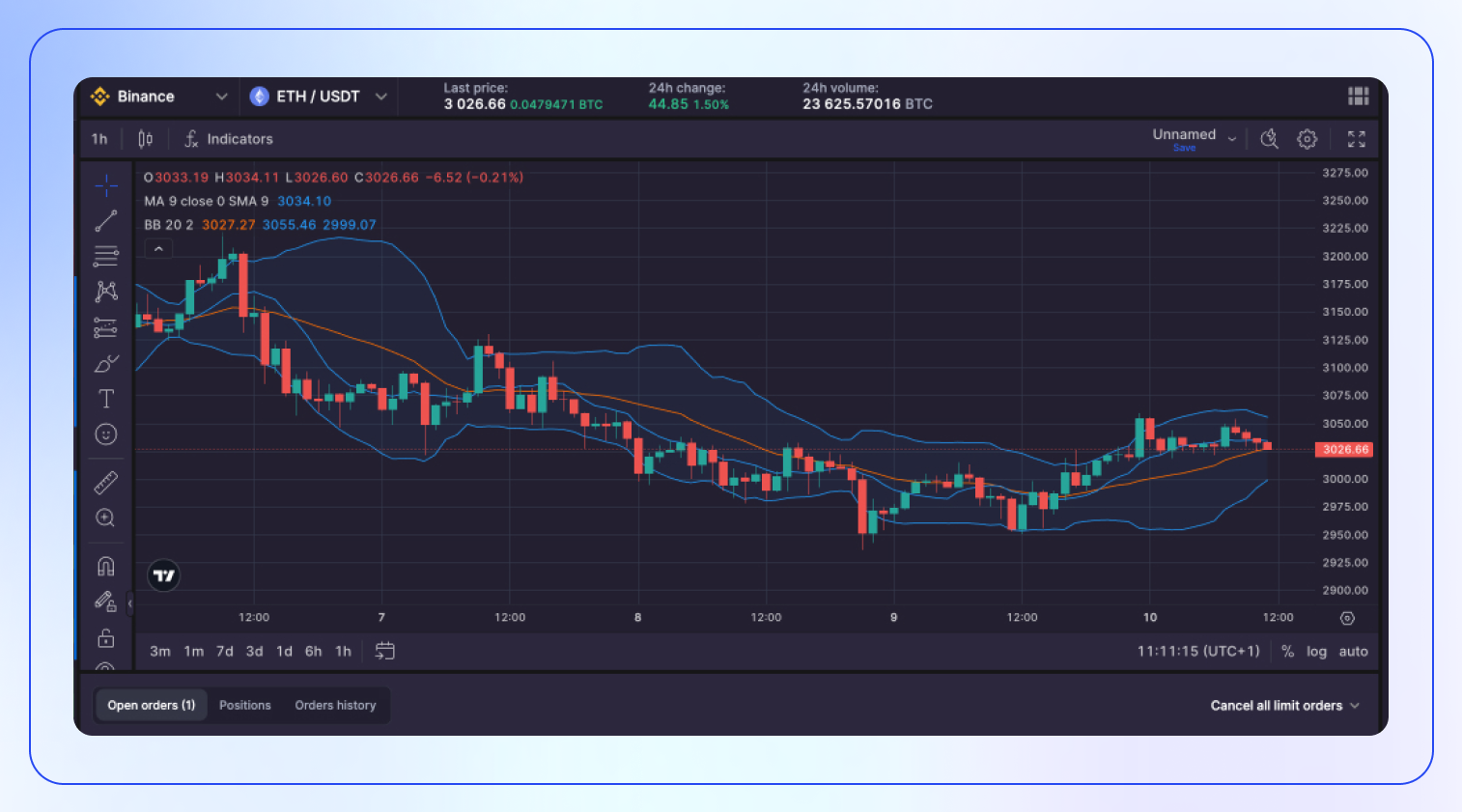
Task: Click the Last price value 3 026.66
Action: coord(475,104)
